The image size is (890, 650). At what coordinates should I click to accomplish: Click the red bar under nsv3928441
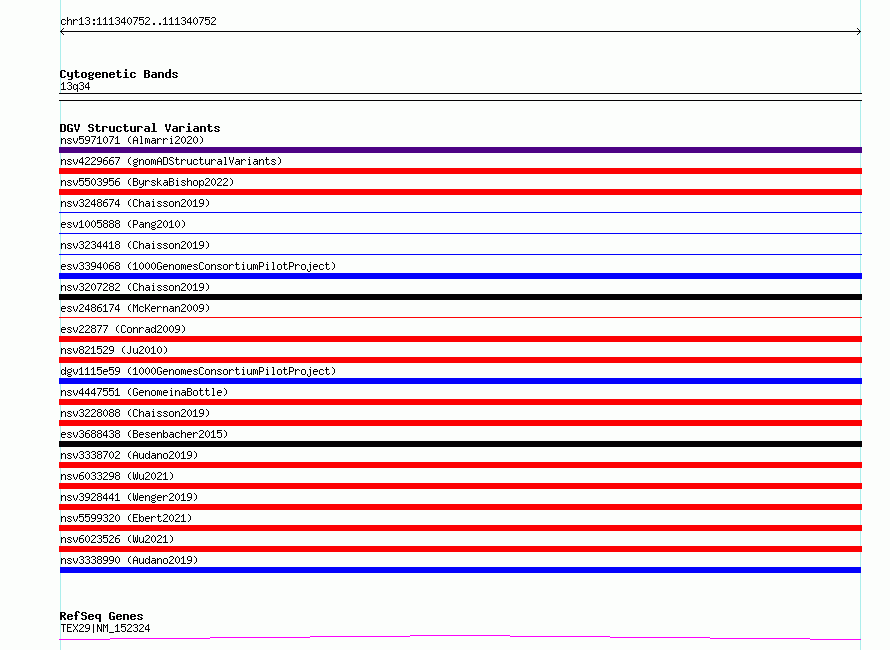tap(460, 507)
